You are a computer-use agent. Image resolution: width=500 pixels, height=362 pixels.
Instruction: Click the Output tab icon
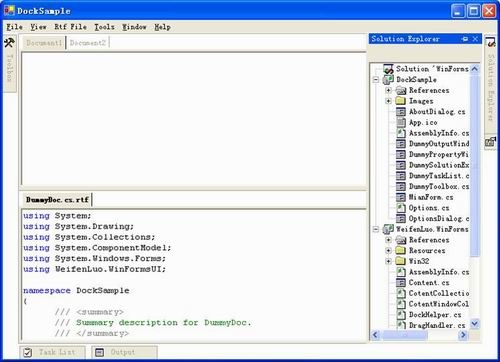point(99,352)
